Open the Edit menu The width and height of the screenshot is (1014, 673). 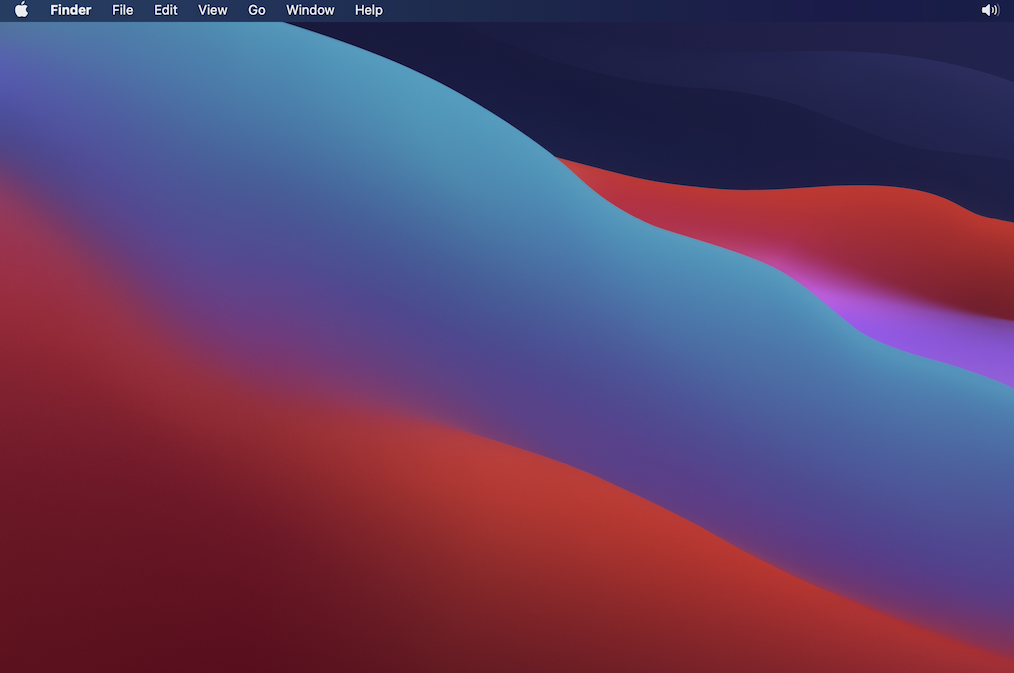(x=166, y=10)
